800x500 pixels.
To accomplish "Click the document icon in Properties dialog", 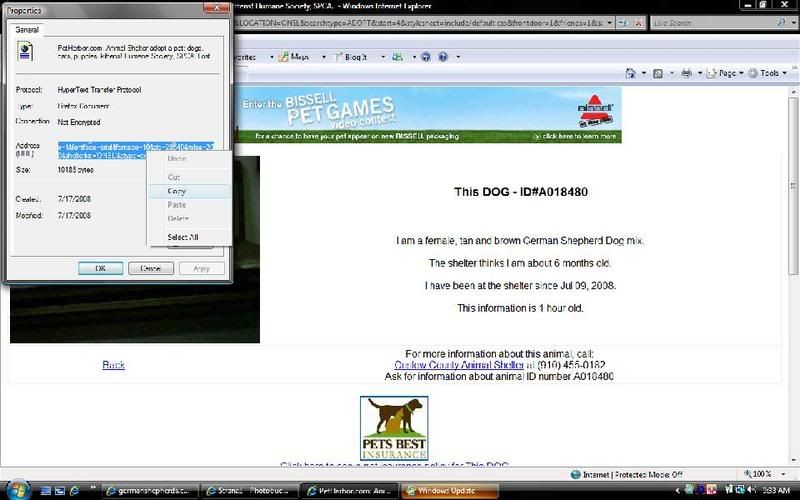I will tap(25, 51).
